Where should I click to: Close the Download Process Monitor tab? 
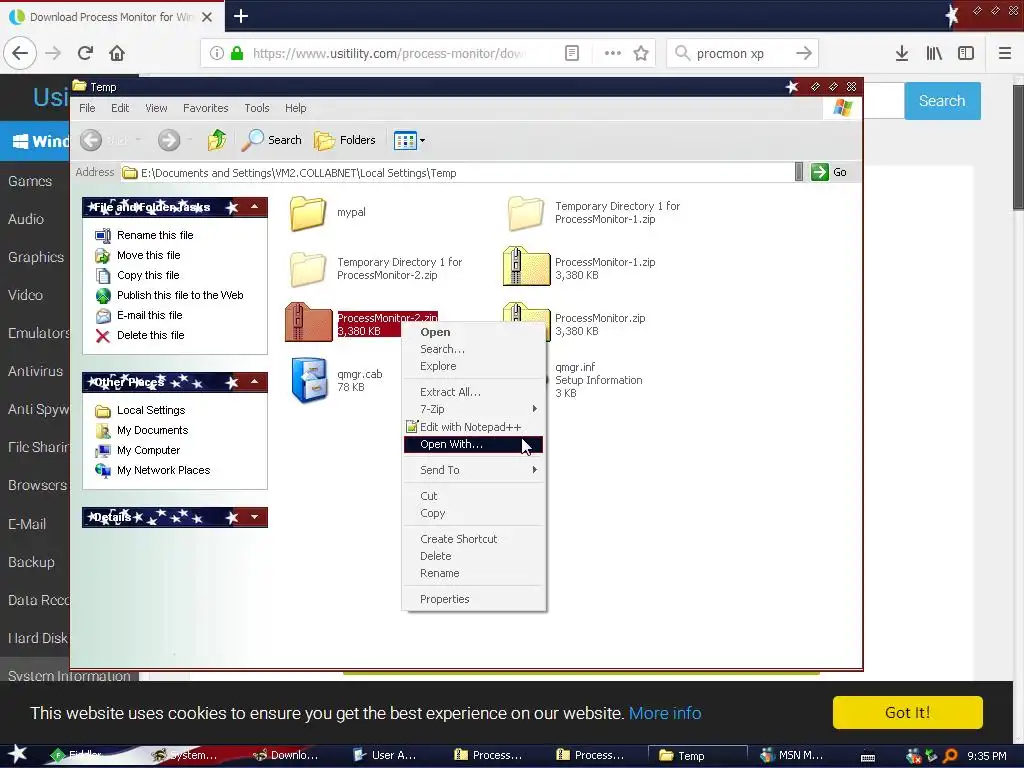pyautogui.click(x=207, y=17)
